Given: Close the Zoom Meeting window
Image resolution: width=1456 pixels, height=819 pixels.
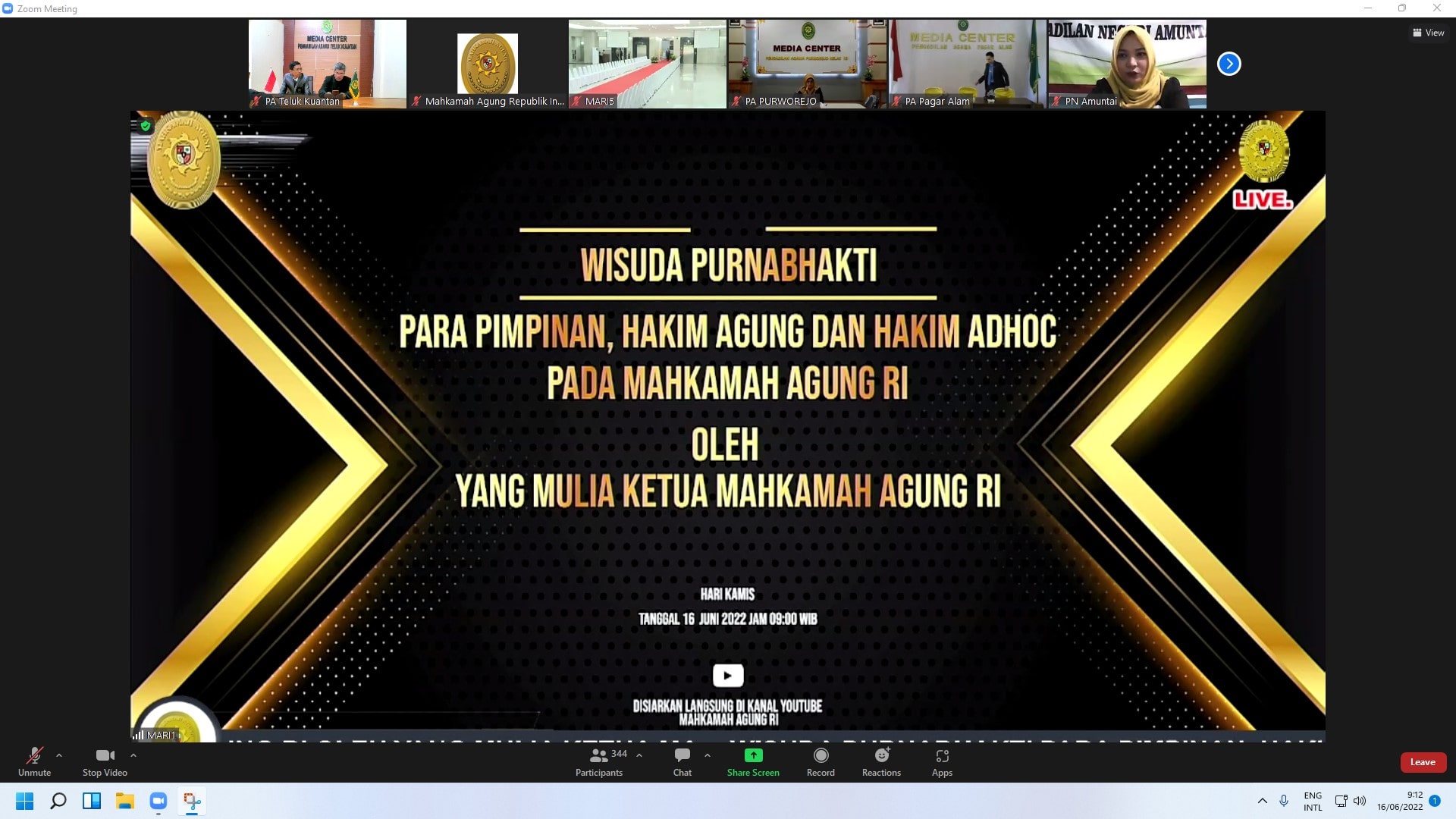Looking at the screenshot, I should pyautogui.click(x=1437, y=8).
